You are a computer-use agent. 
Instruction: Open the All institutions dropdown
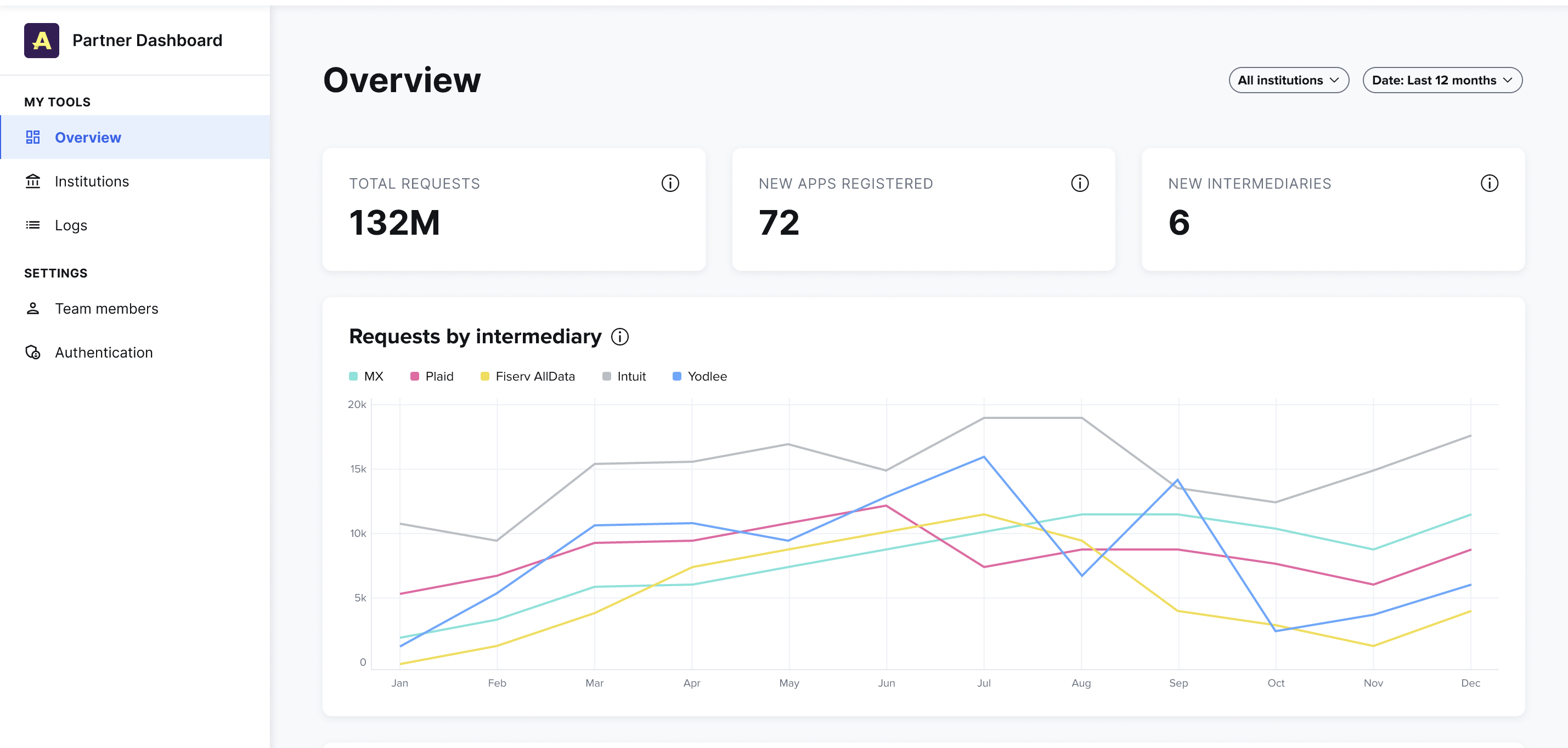[1289, 80]
